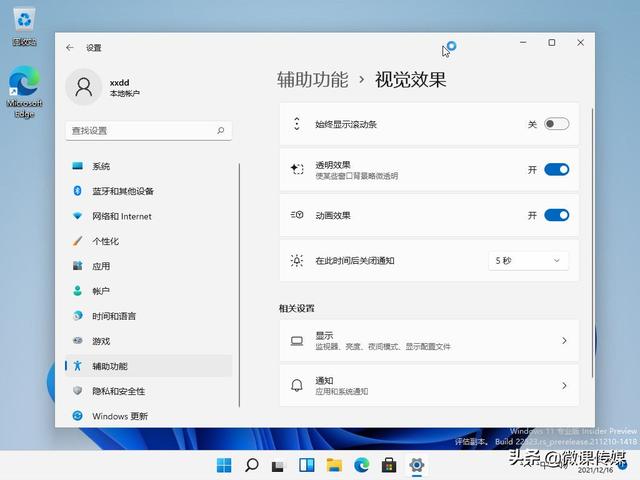Open the 通知 related settings card
Screen dimensions: 640x480
coord(429,385)
